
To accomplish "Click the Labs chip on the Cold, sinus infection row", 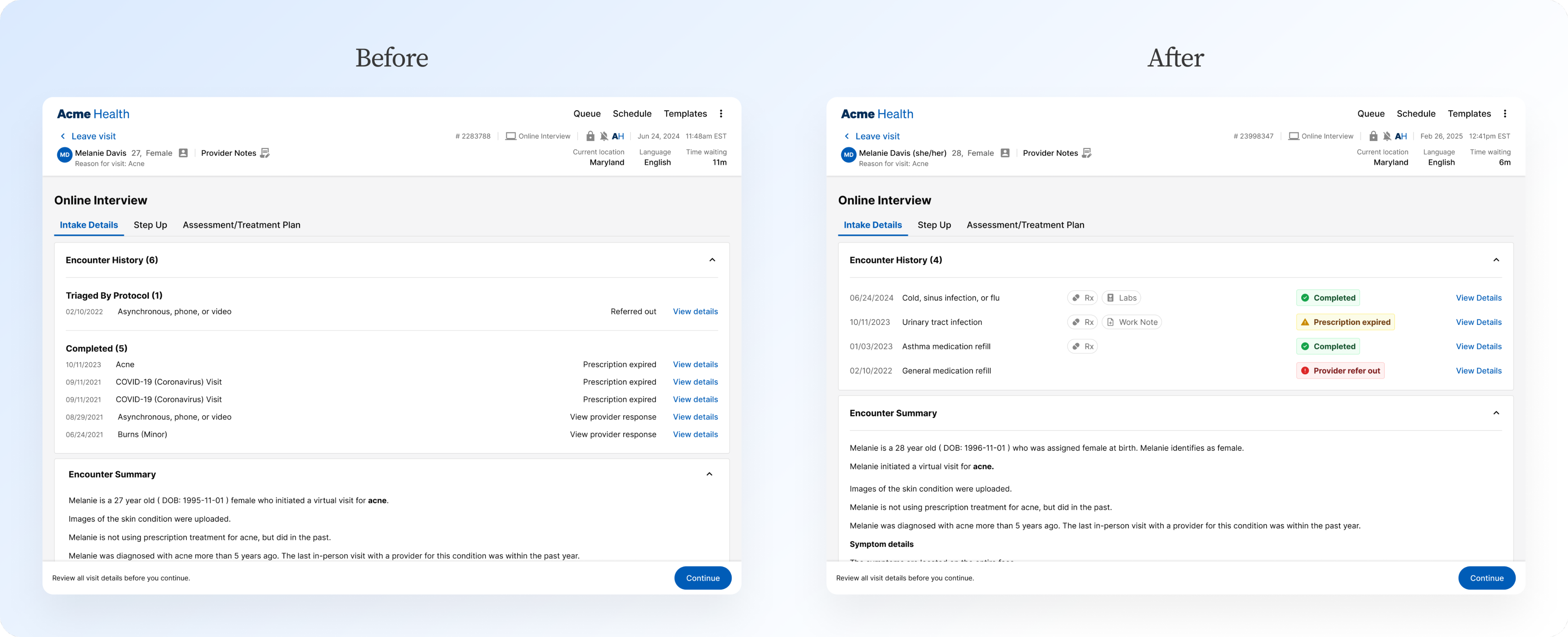I will [x=1120, y=298].
